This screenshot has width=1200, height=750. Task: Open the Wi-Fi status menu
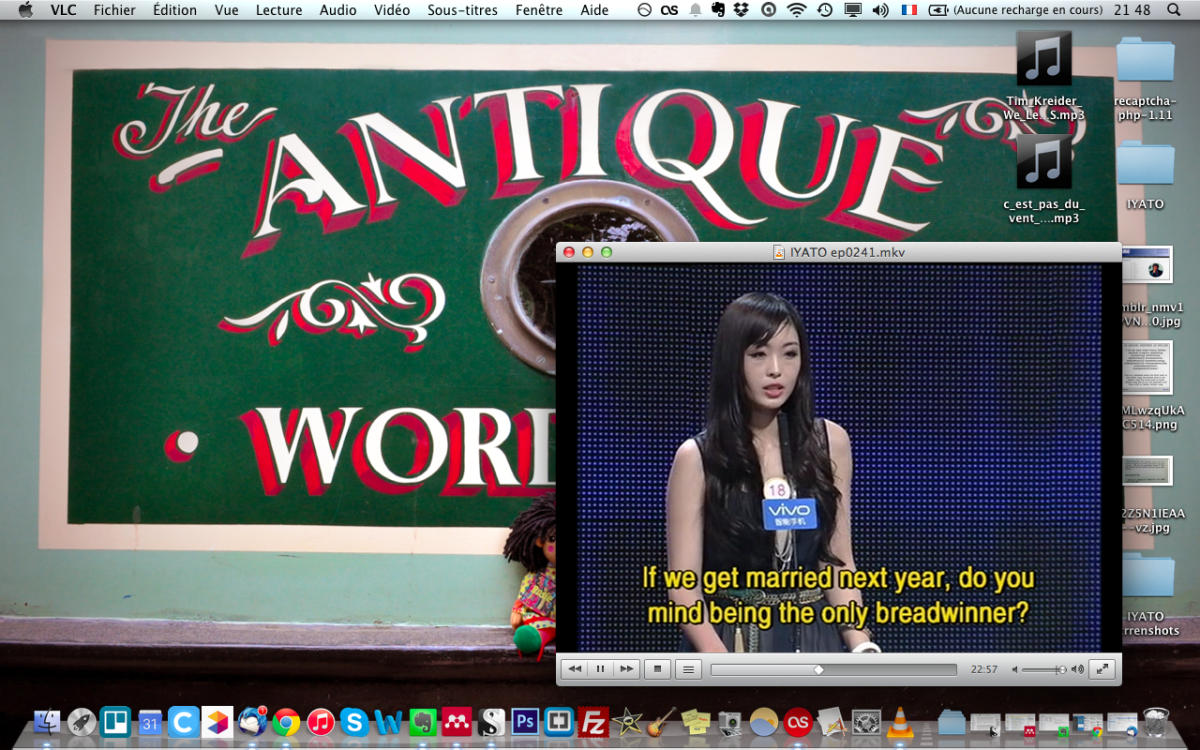click(x=796, y=10)
